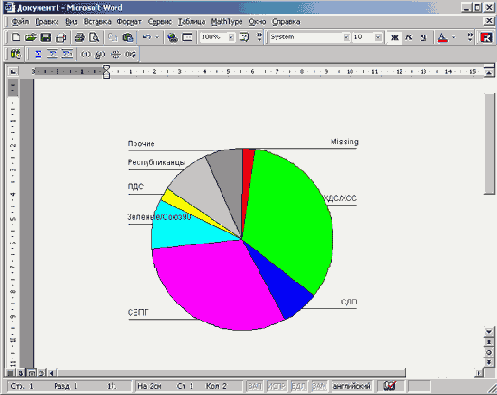This screenshot has height=395, width=497.
Task: Open the font size dropdown
Action: tap(378, 37)
